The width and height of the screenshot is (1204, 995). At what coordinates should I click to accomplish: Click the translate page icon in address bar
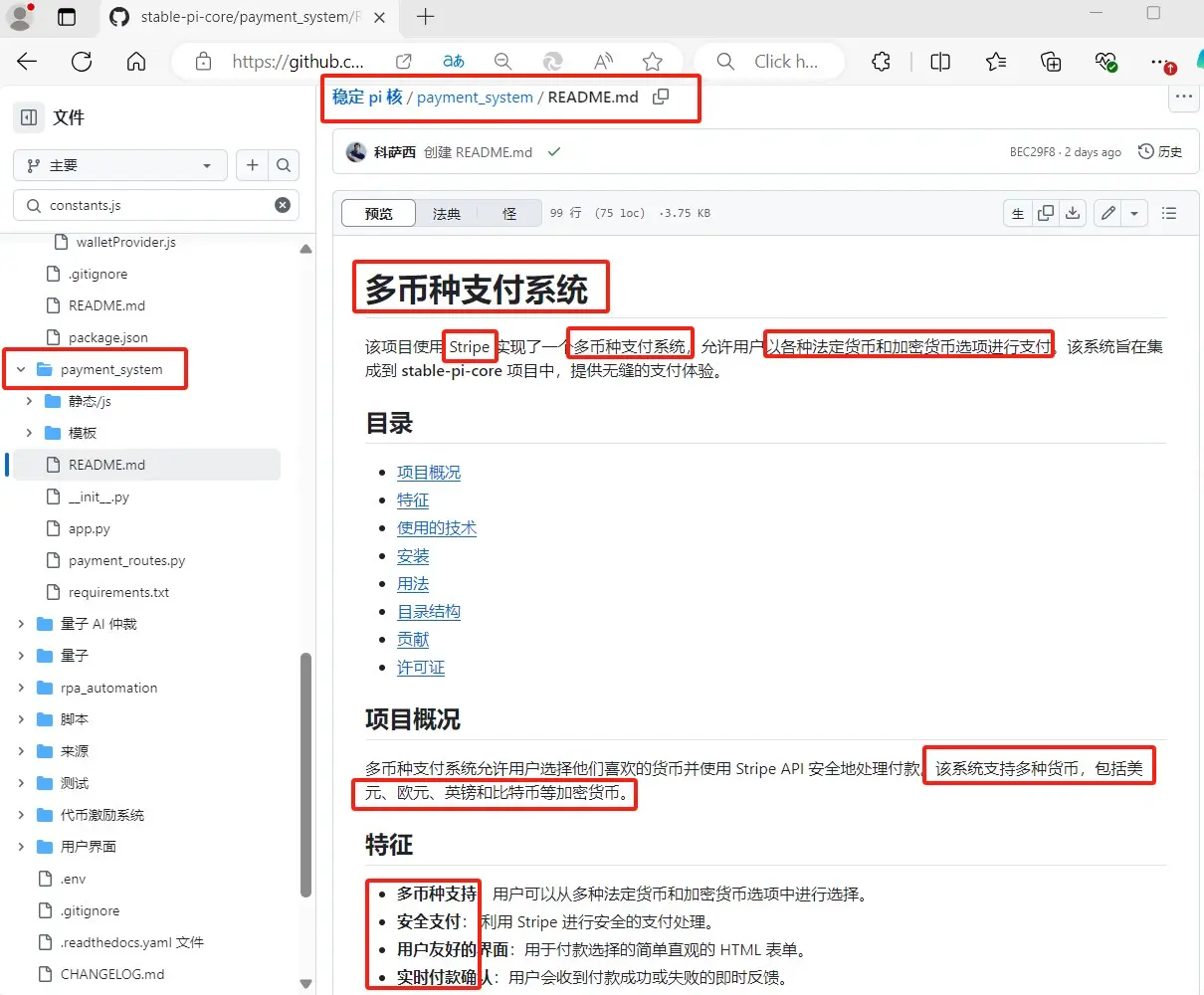coord(454,62)
